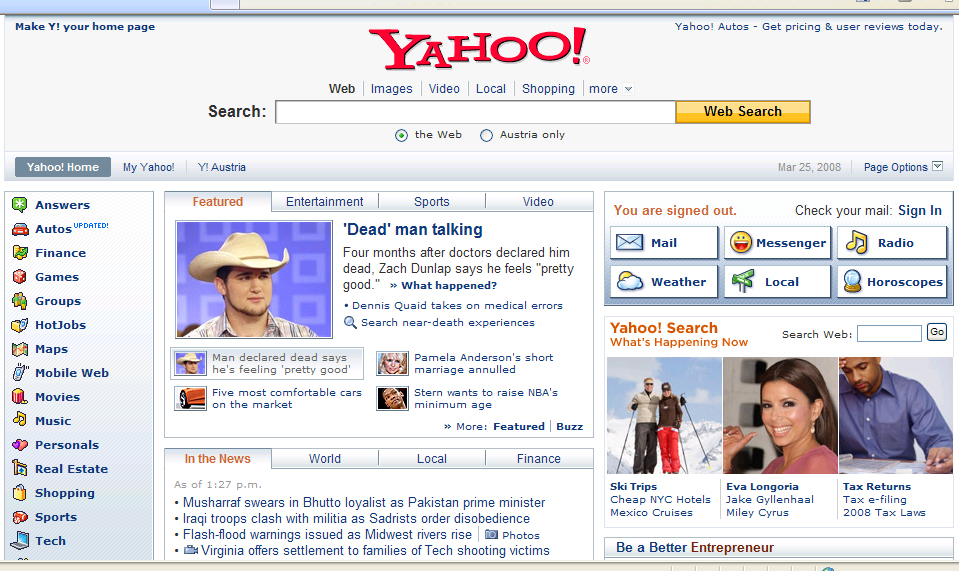
Task: Open the Finance news tab
Action: (x=539, y=459)
